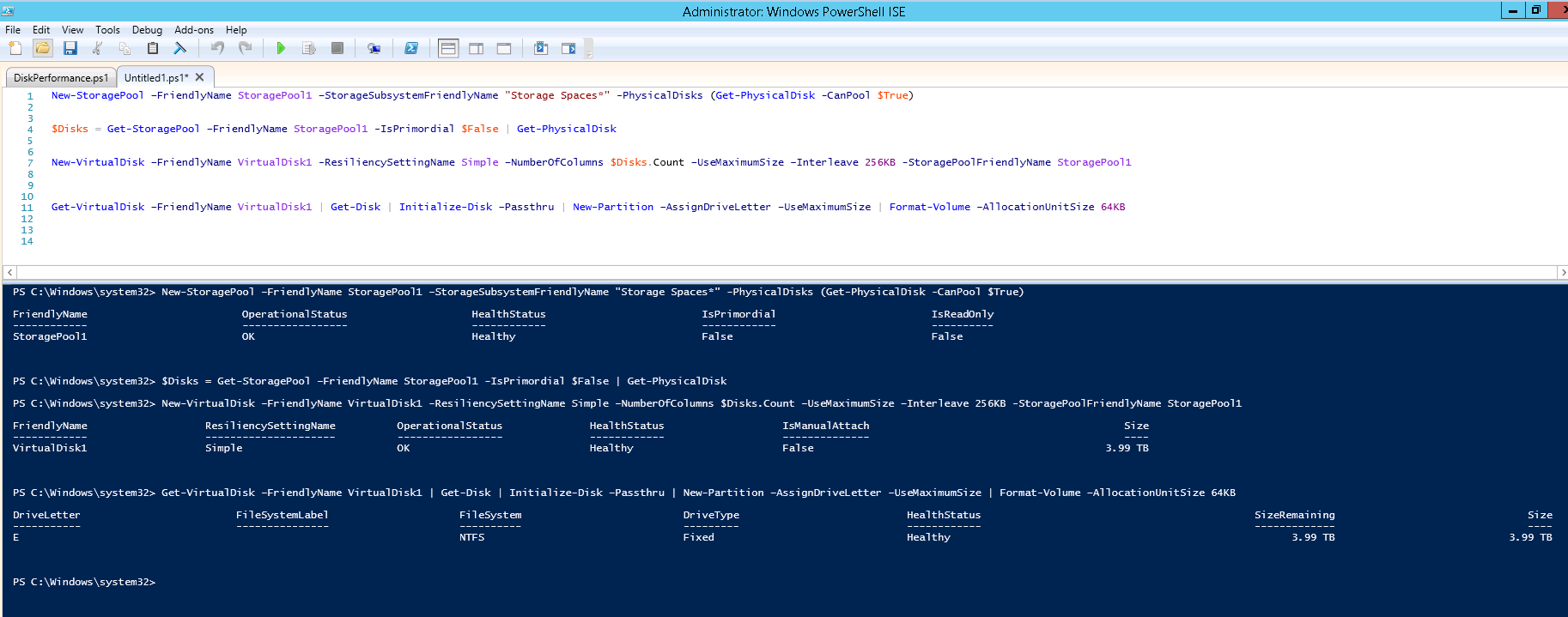Open the Debug menu
The image size is (1568, 617).
(x=147, y=30)
